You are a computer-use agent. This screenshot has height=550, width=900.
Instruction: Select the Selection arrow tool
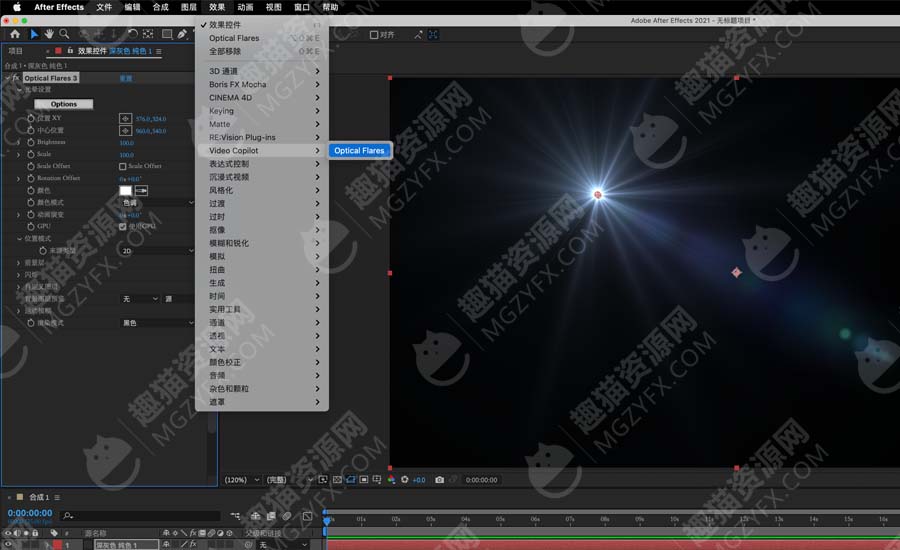[x=34, y=34]
